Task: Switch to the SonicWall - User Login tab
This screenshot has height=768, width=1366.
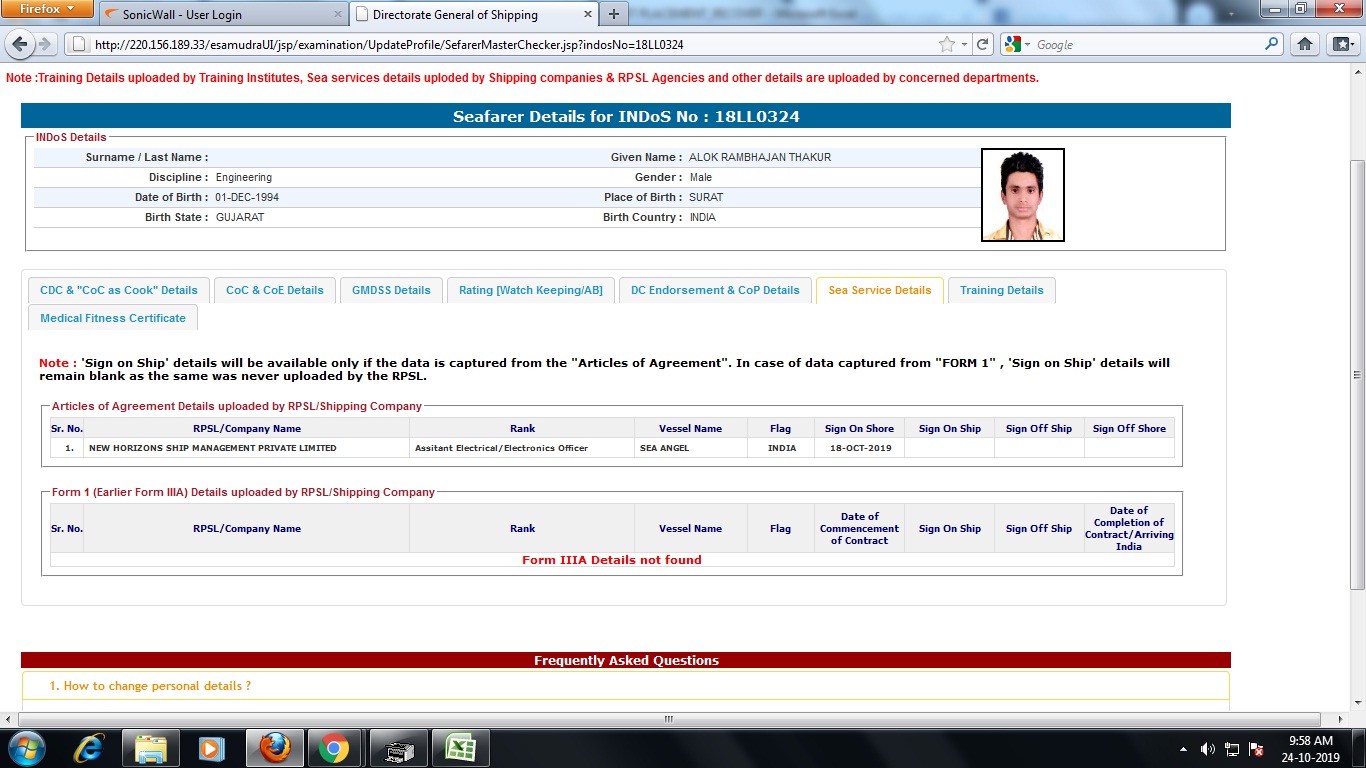Action: point(223,15)
